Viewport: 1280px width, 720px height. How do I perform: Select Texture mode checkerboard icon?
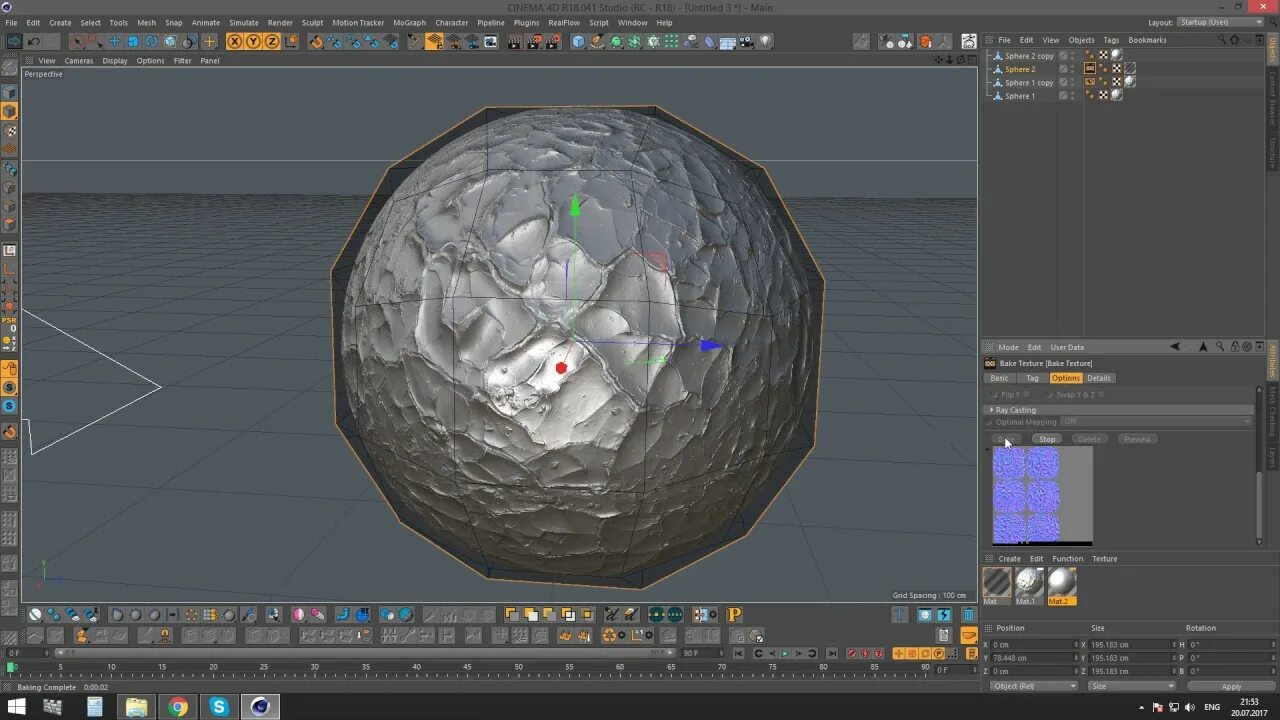(9, 130)
